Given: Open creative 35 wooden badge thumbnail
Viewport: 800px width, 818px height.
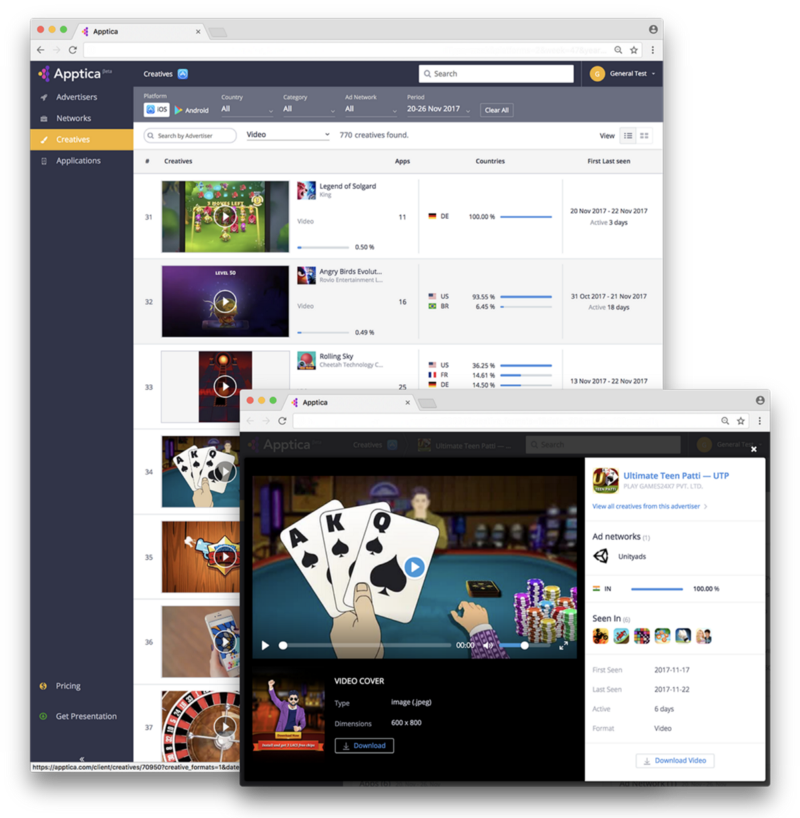Looking at the screenshot, I should 201,557.
